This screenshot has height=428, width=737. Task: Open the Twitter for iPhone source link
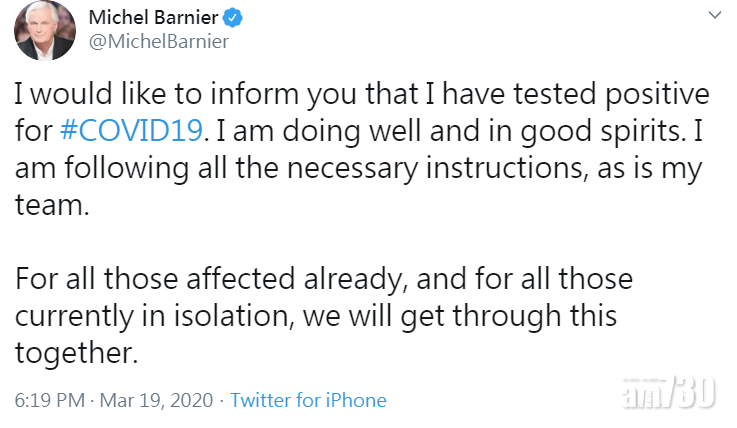point(308,400)
